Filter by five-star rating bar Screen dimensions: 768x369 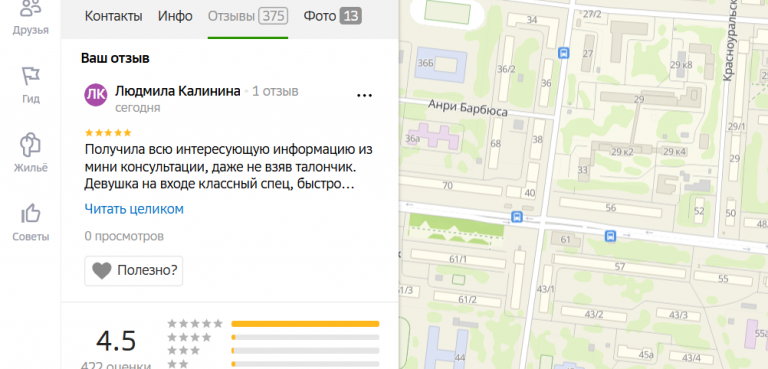(x=305, y=324)
